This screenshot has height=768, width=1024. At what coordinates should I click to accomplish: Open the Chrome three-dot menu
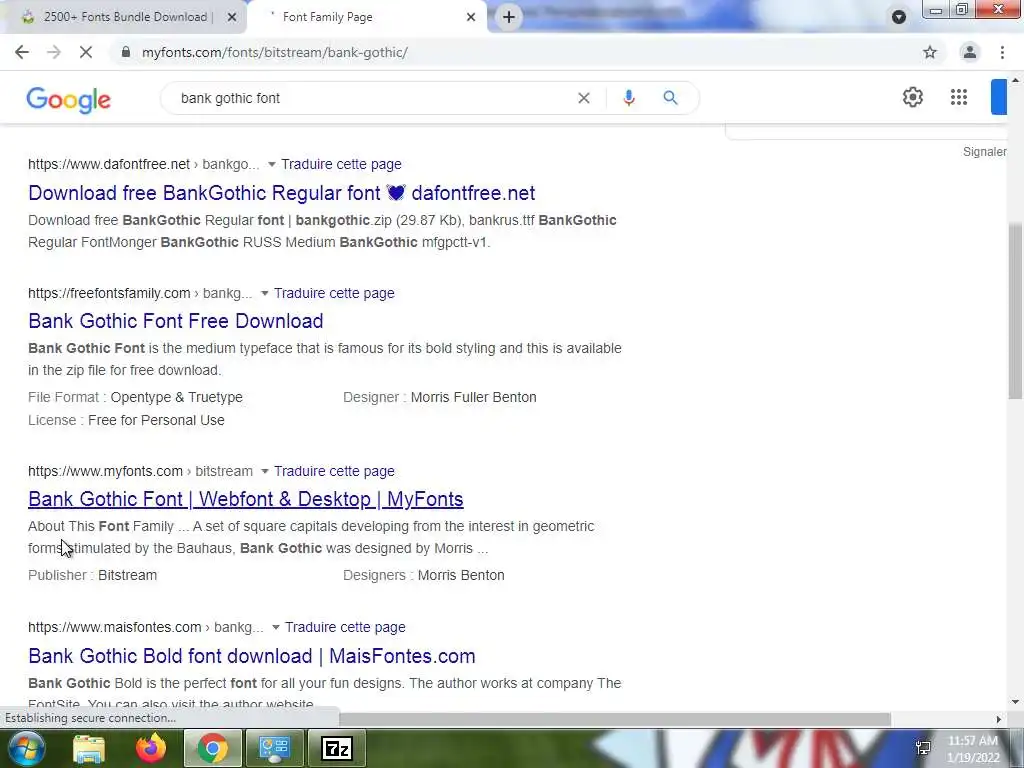(x=1002, y=52)
